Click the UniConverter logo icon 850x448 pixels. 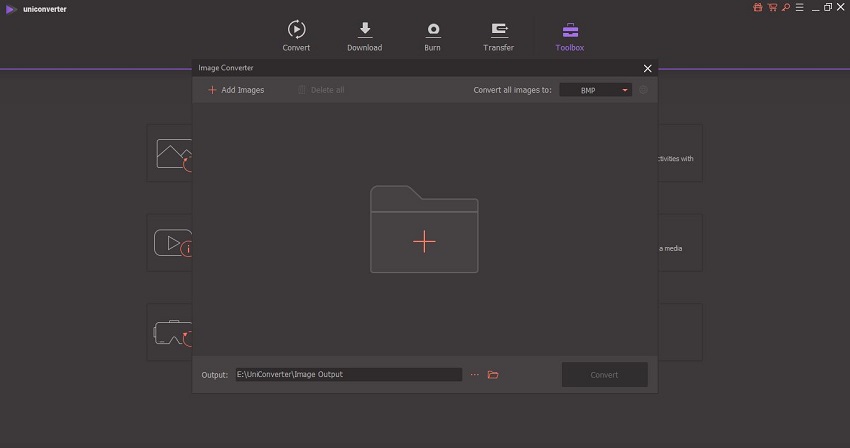pyautogui.click(x=10, y=8)
